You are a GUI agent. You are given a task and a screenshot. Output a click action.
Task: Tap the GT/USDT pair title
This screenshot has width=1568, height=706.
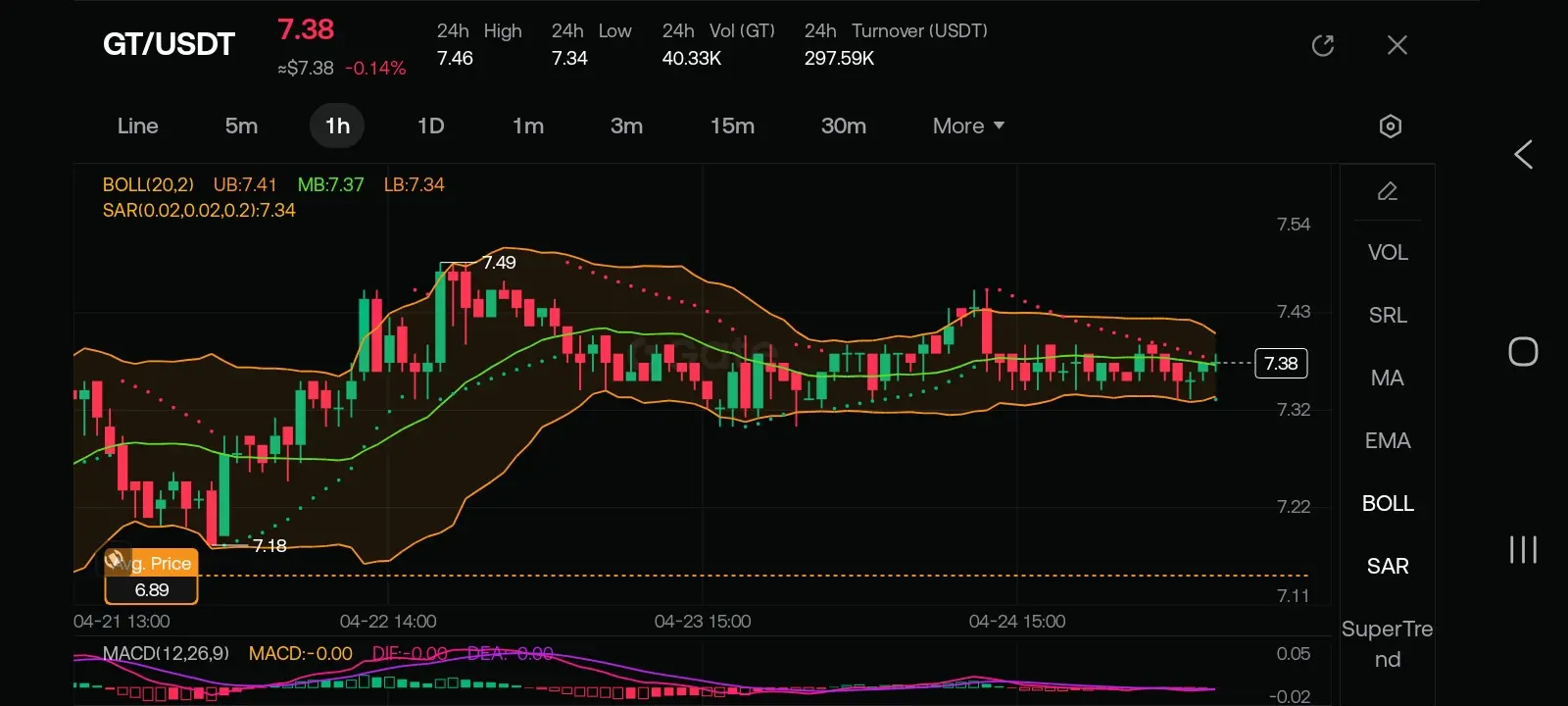[x=169, y=44]
